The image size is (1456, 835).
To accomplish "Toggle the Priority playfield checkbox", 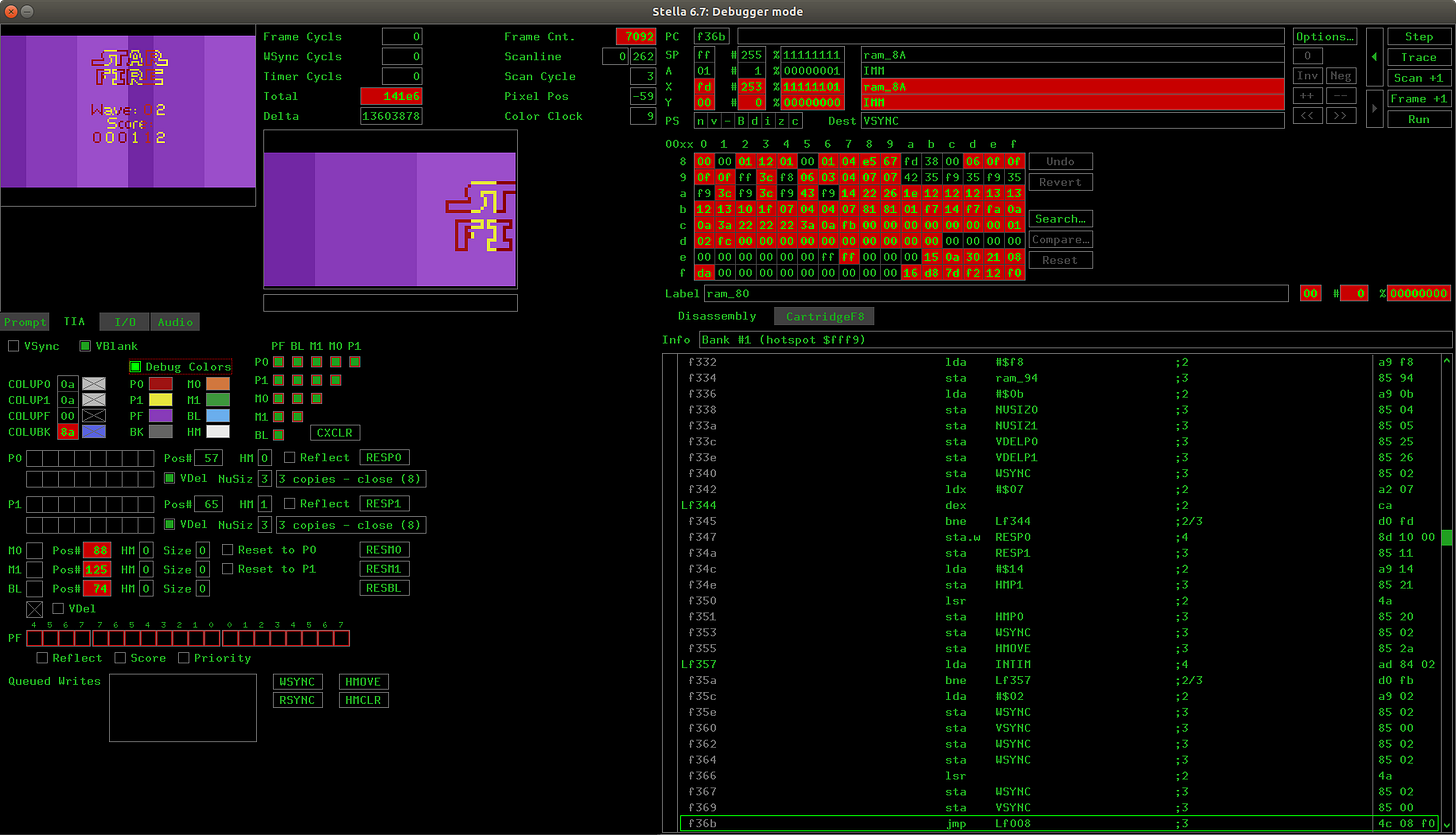I will (184, 658).
